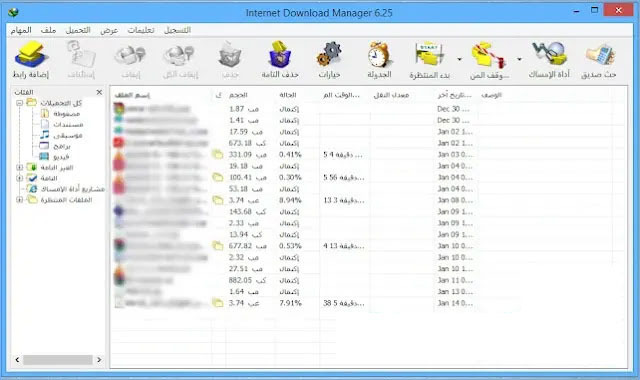The height and width of the screenshot is (380, 640).
Task: Click the Start Queue (بدء المنتظرة) icon
Action: [x=429, y=54]
